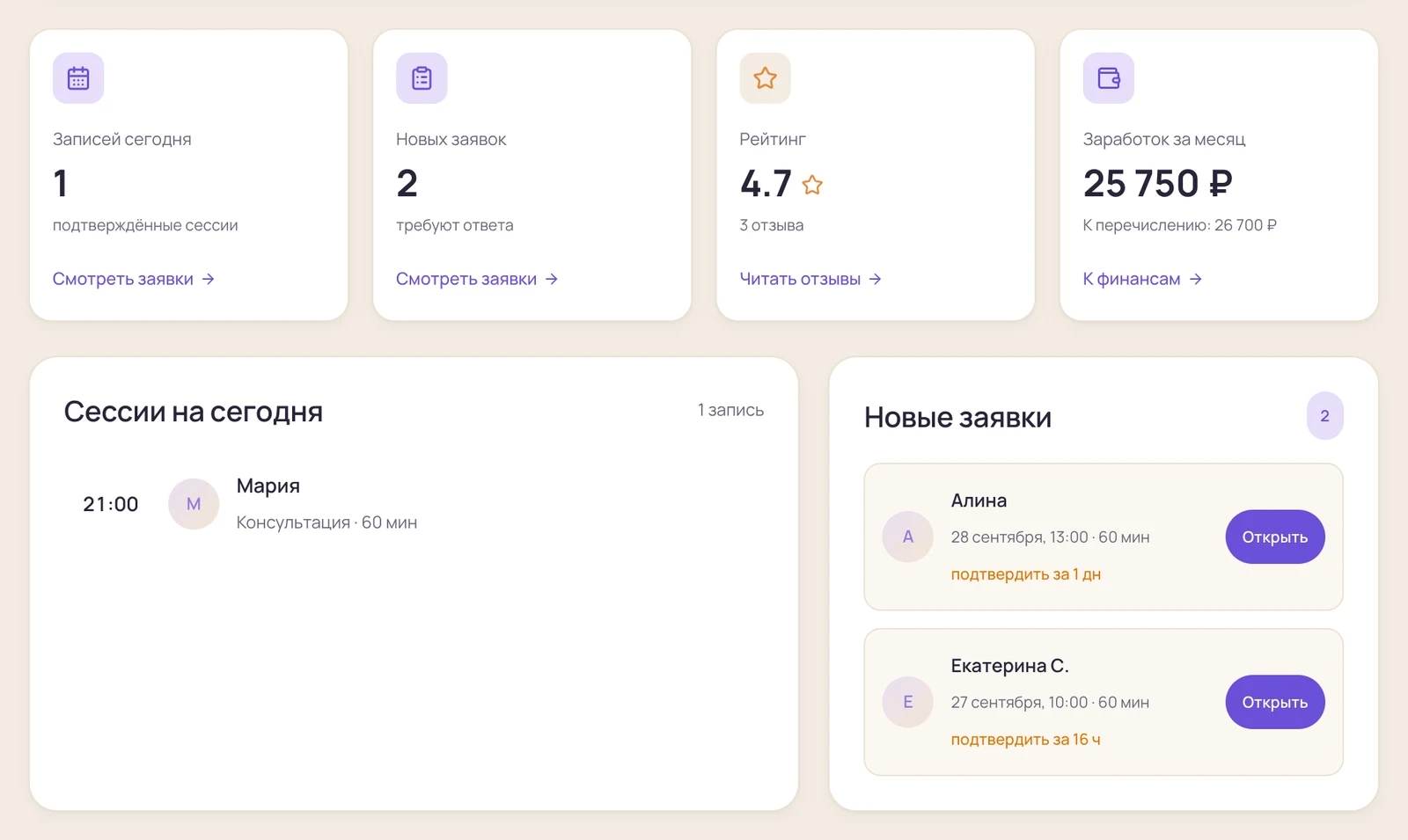Click the name Алина in requests list

(979, 500)
